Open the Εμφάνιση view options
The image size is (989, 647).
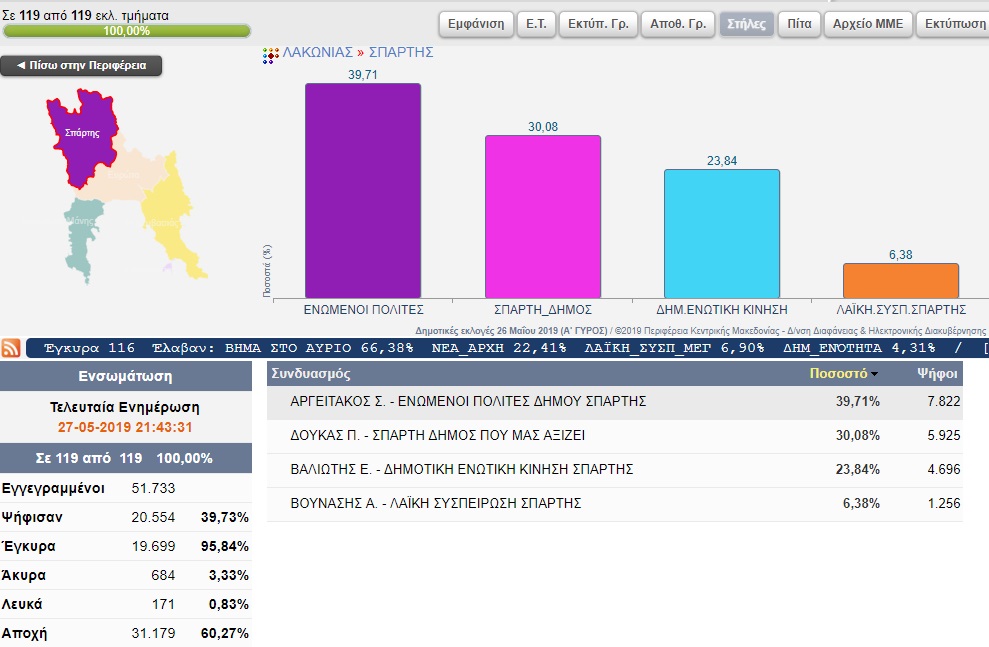tap(476, 24)
